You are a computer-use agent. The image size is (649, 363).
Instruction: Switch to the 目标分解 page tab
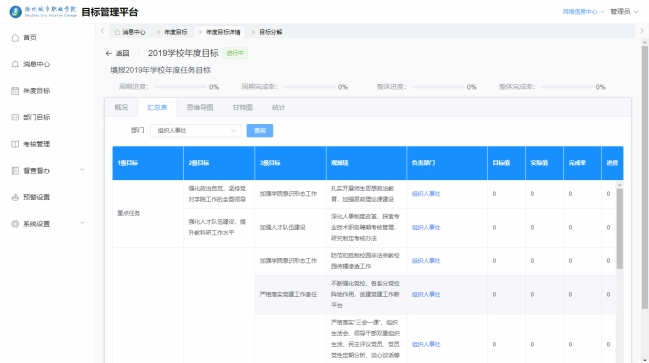[x=271, y=32]
